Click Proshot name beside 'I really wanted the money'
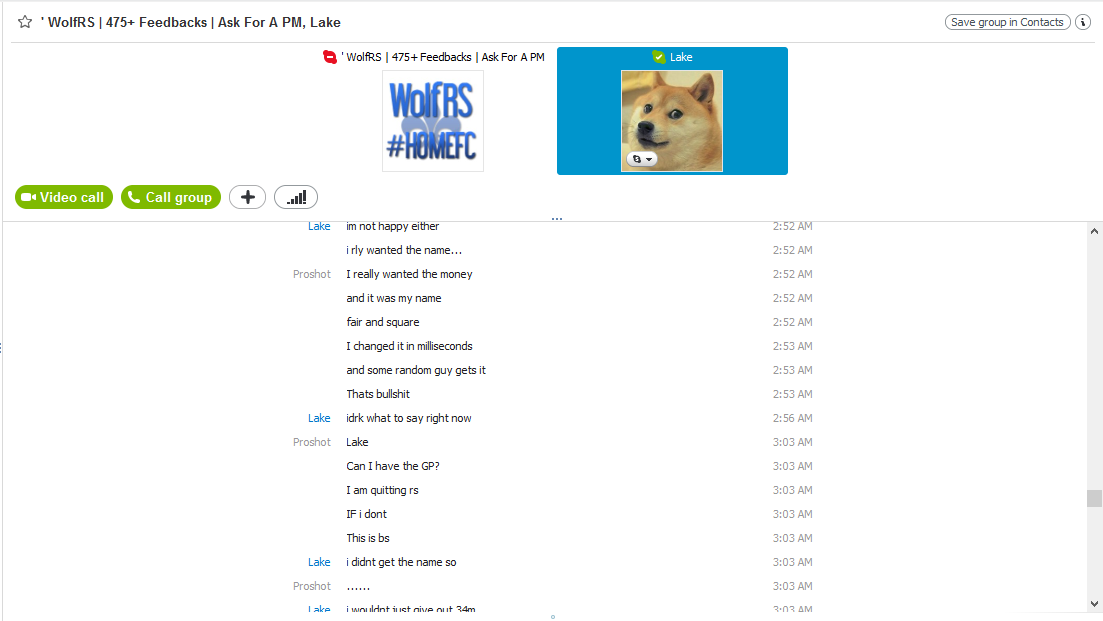Screen dimensions: 1103x621 click(312, 274)
